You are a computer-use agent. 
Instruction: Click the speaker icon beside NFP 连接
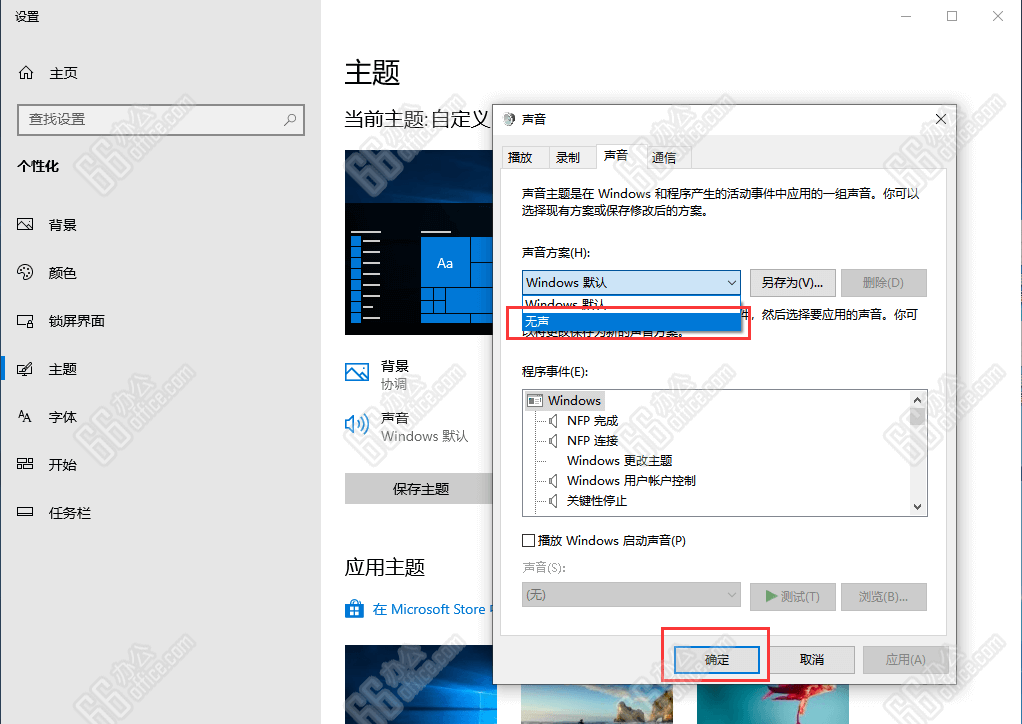tap(553, 441)
